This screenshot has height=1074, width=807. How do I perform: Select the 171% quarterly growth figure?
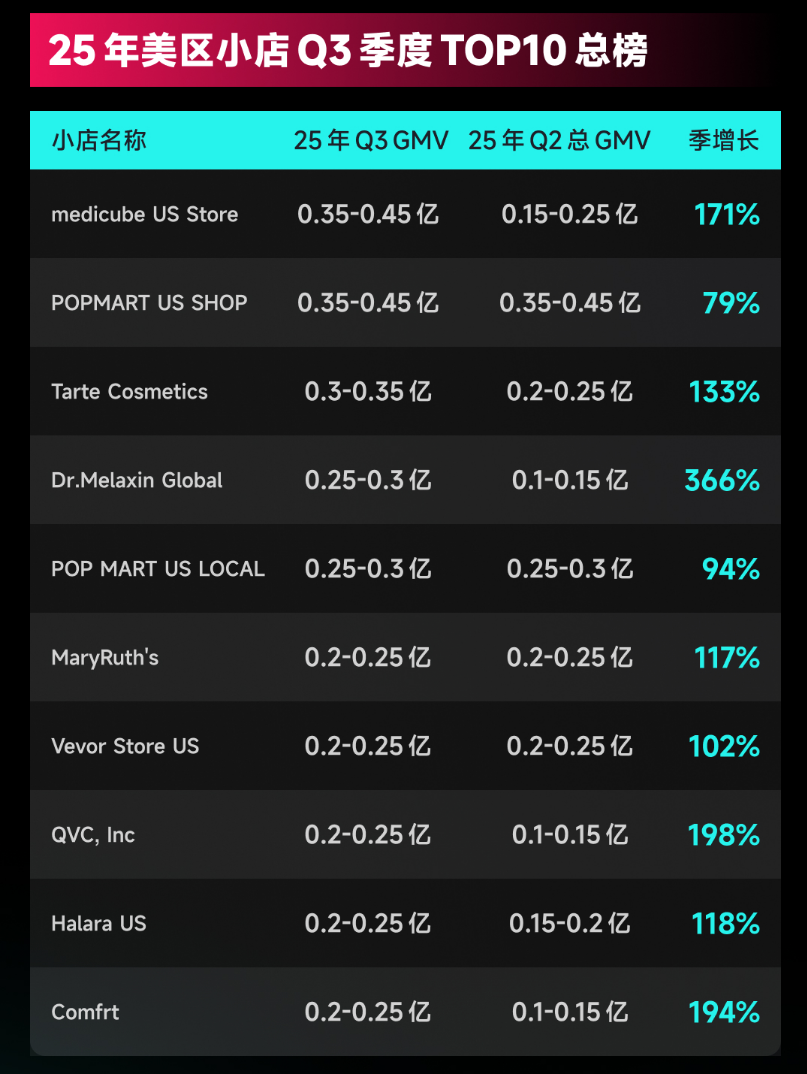(727, 214)
